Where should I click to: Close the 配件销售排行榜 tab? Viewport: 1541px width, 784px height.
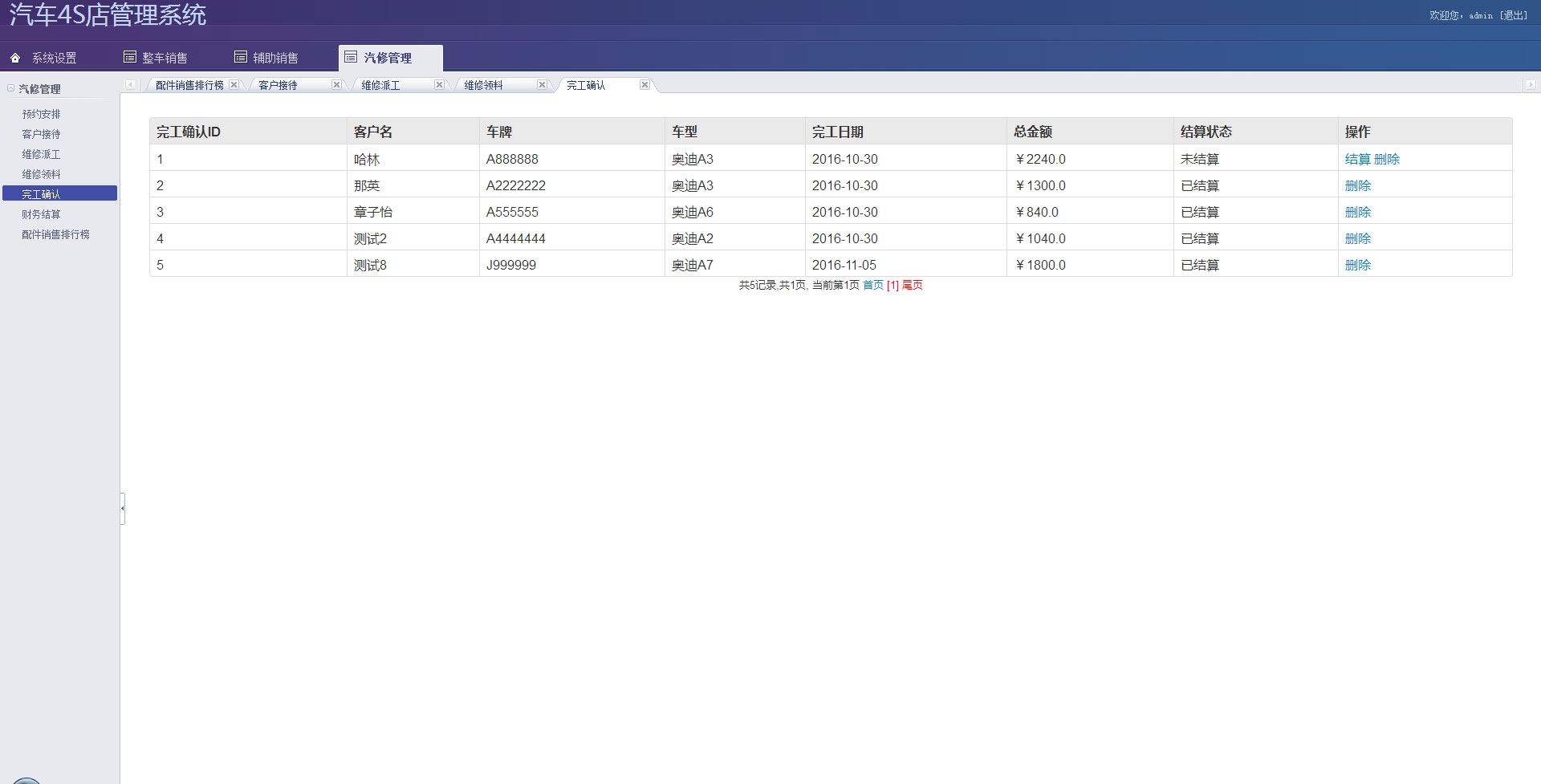click(234, 85)
